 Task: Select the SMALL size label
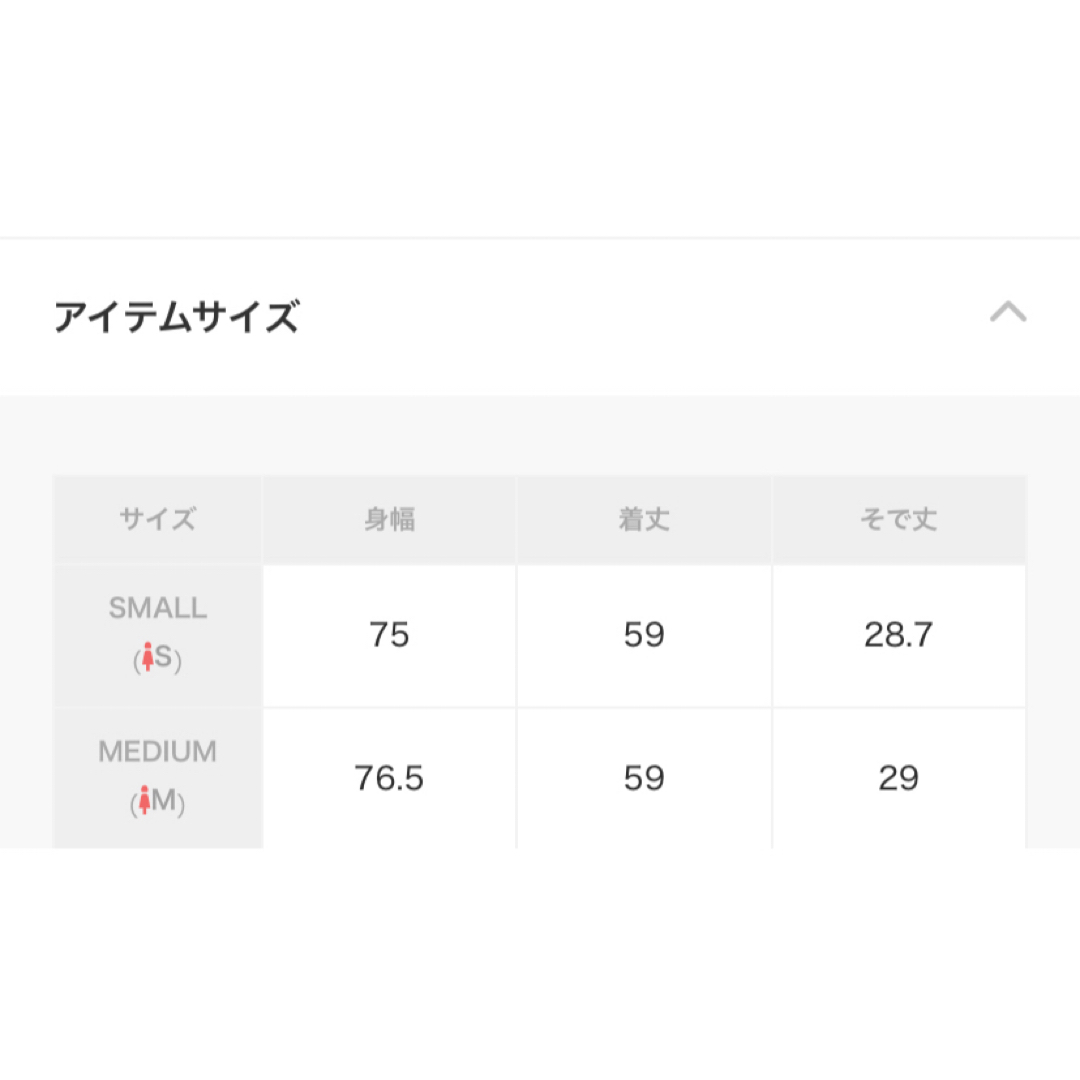point(158,608)
